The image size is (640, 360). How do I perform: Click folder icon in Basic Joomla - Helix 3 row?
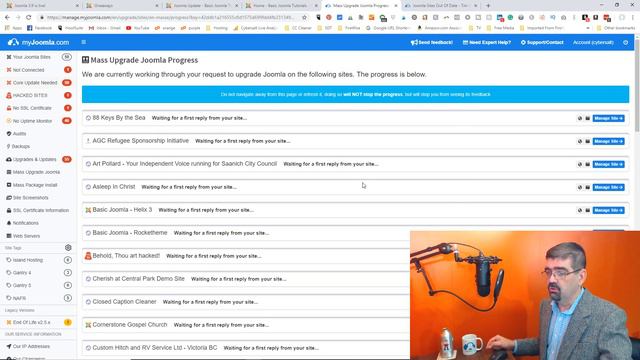(x=588, y=210)
